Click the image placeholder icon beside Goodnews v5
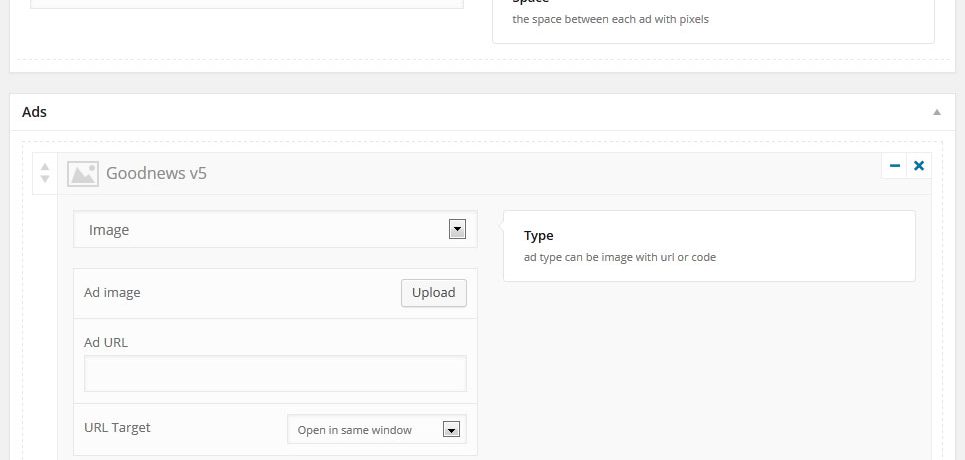 click(82, 174)
